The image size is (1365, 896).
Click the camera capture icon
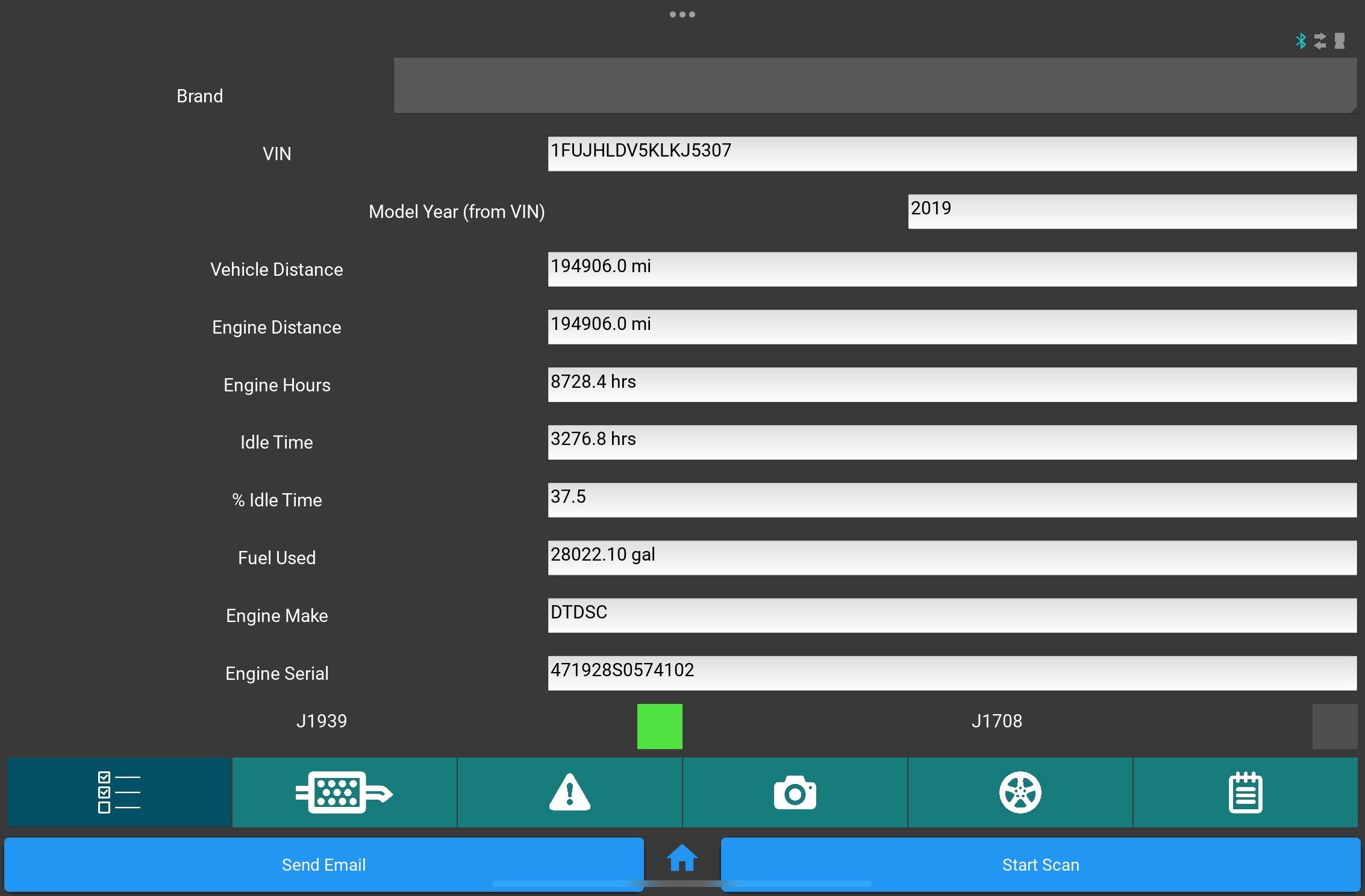click(x=795, y=790)
